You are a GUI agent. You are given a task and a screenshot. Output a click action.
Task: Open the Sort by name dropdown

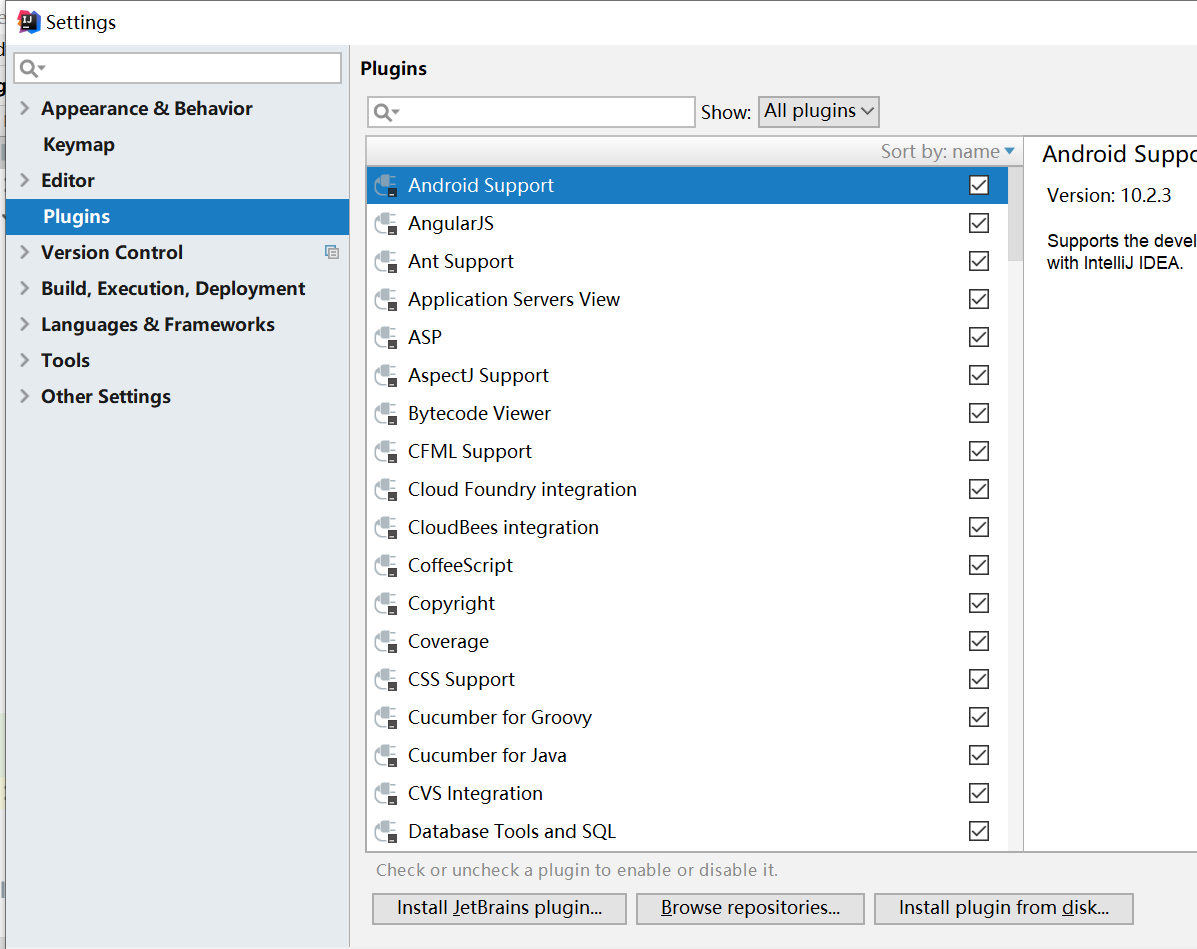947,151
